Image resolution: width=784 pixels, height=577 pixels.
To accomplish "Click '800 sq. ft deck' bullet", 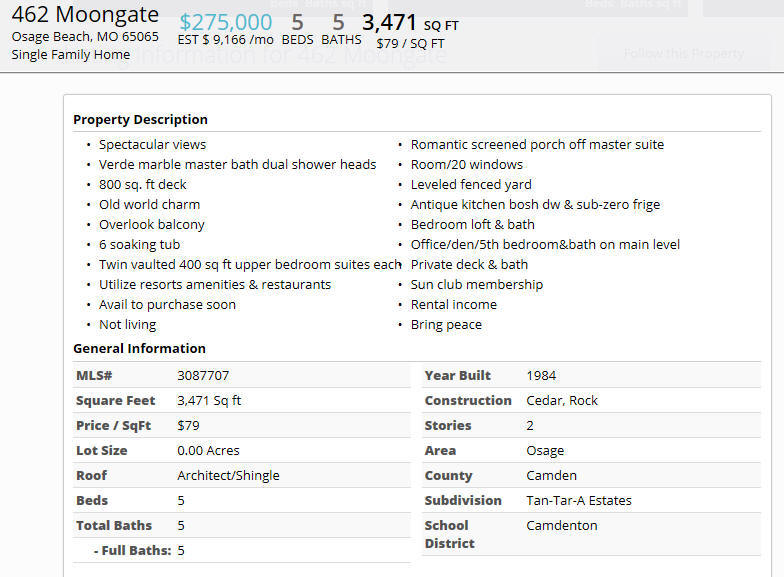I will tap(142, 184).
